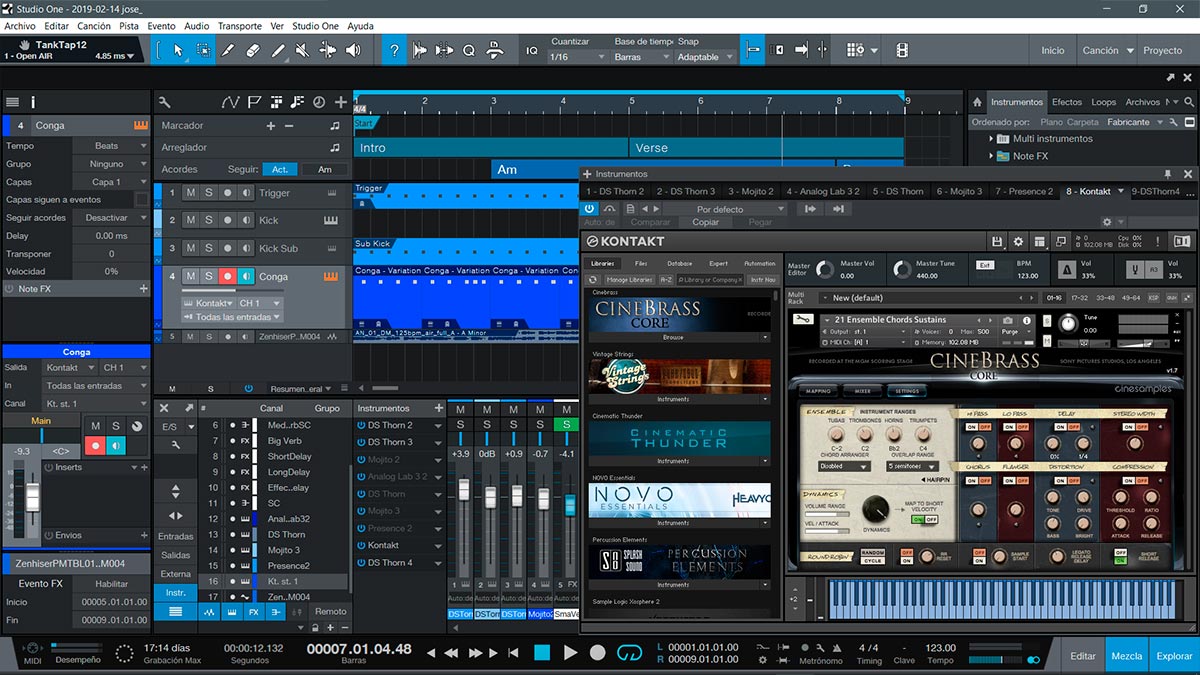Click the Entradas button in the mixer
This screenshot has width=1200, height=675.
tap(176, 537)
